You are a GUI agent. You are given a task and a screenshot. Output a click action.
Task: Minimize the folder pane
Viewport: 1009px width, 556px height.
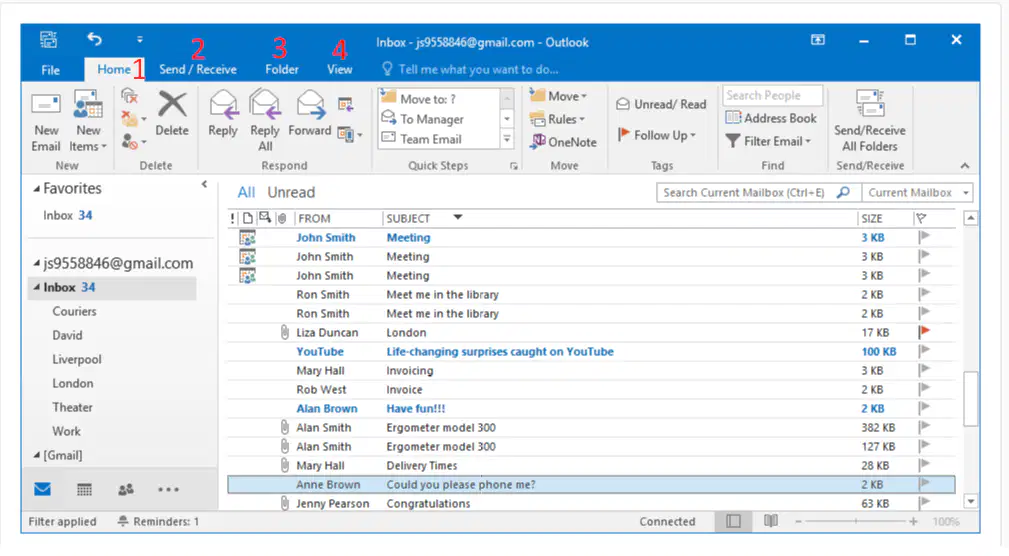point(204,185)
